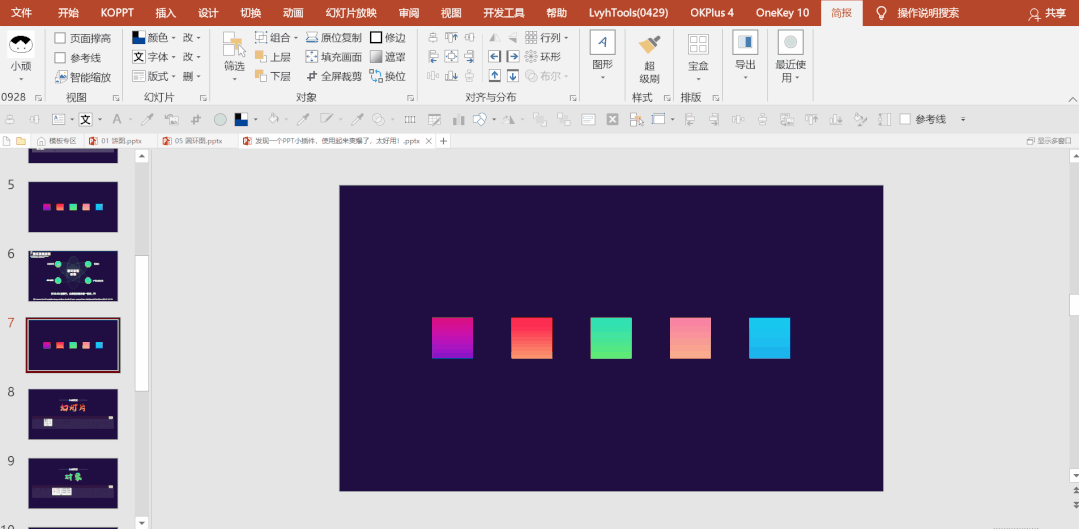
Task: Click the yellow folder icon in tab bar
Action: [x=21, y=141]
